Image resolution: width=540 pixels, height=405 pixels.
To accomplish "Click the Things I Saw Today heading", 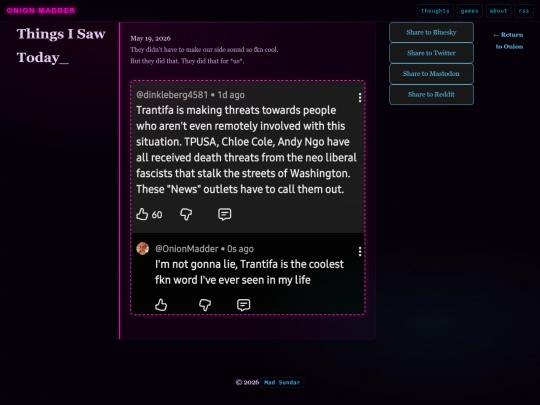I will pyautogui.click(x=61, y=46).
